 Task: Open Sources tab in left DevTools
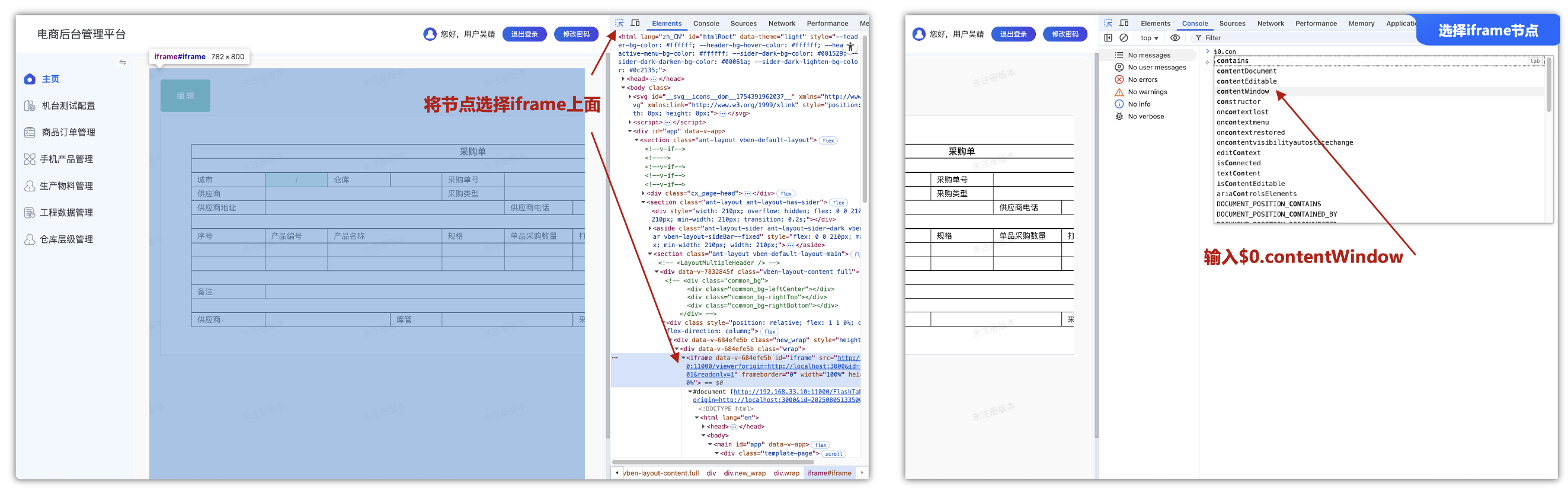coord(743,24)
